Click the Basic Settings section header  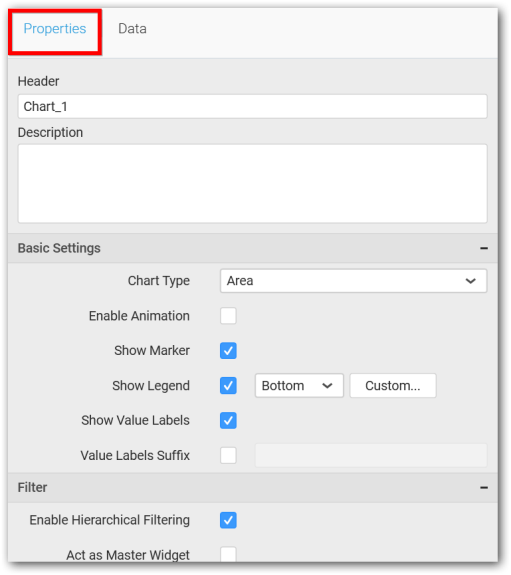click(253, 248)
